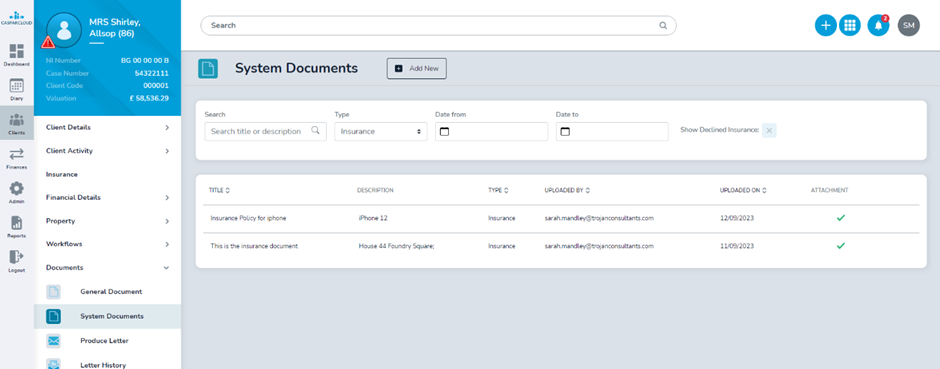Click the General Document sidebar icon
Viewport: 940px width, 369px height.
(x=54, y=292)
